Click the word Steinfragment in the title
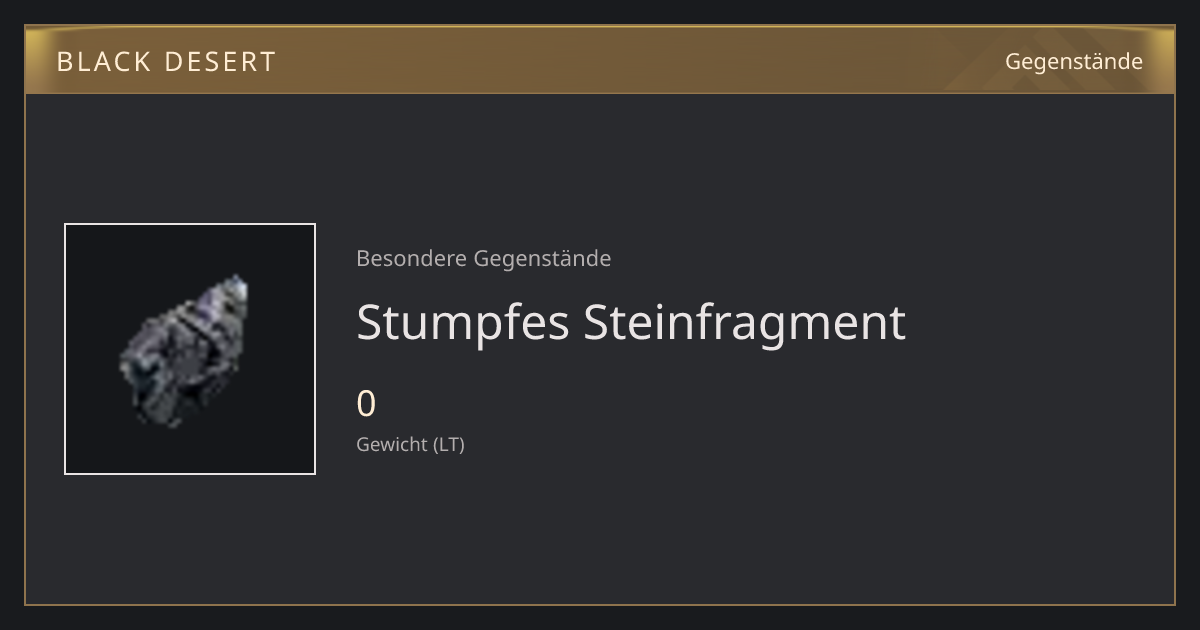Image resolution: width=1200 pixels, height=630 pixels. [x=745, y=324]
